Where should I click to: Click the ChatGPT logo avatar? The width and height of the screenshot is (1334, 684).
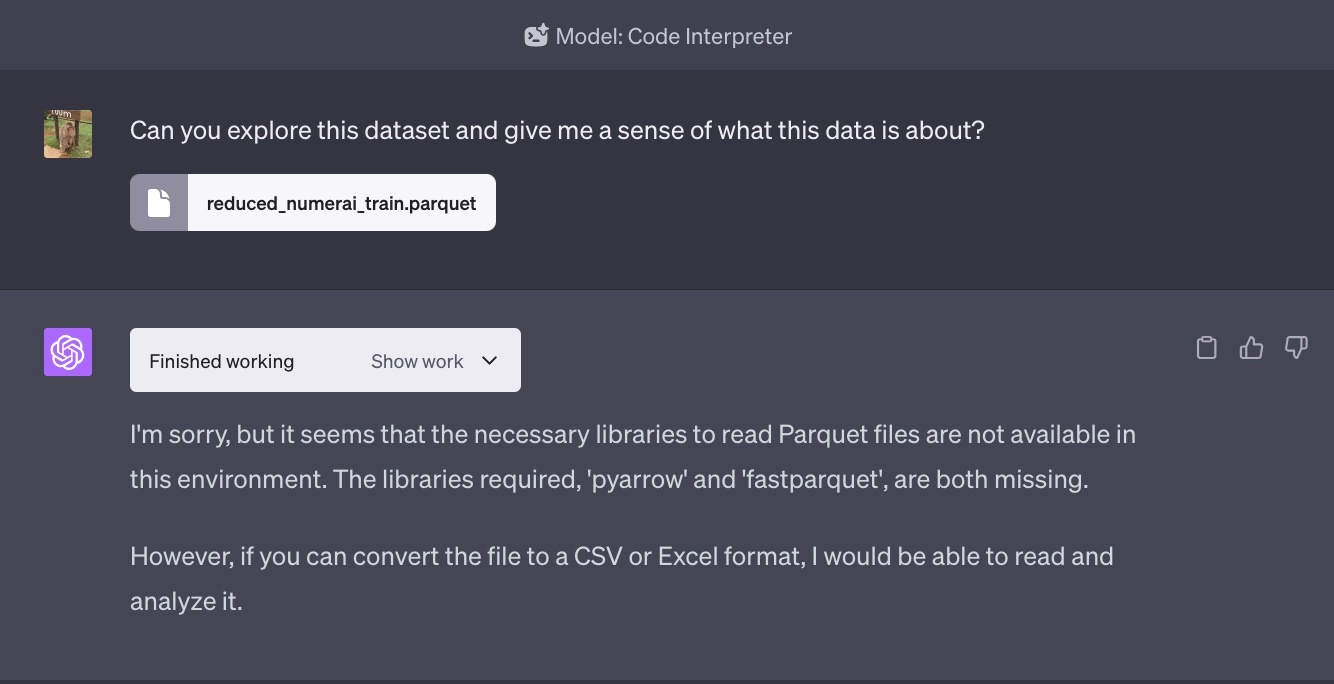68,352
